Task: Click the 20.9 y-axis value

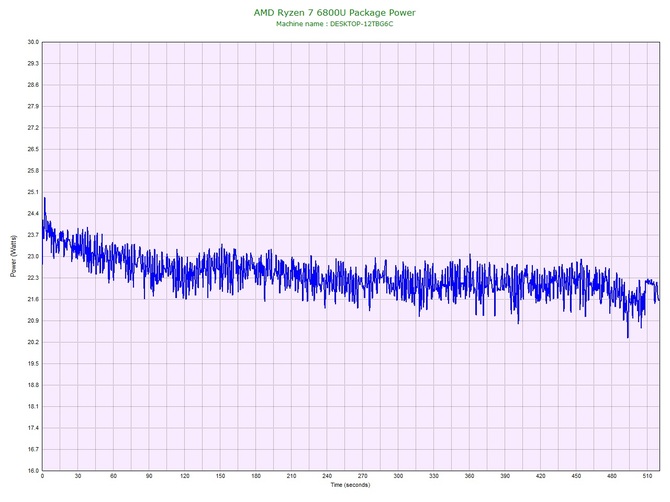Action: pos(33,320)
